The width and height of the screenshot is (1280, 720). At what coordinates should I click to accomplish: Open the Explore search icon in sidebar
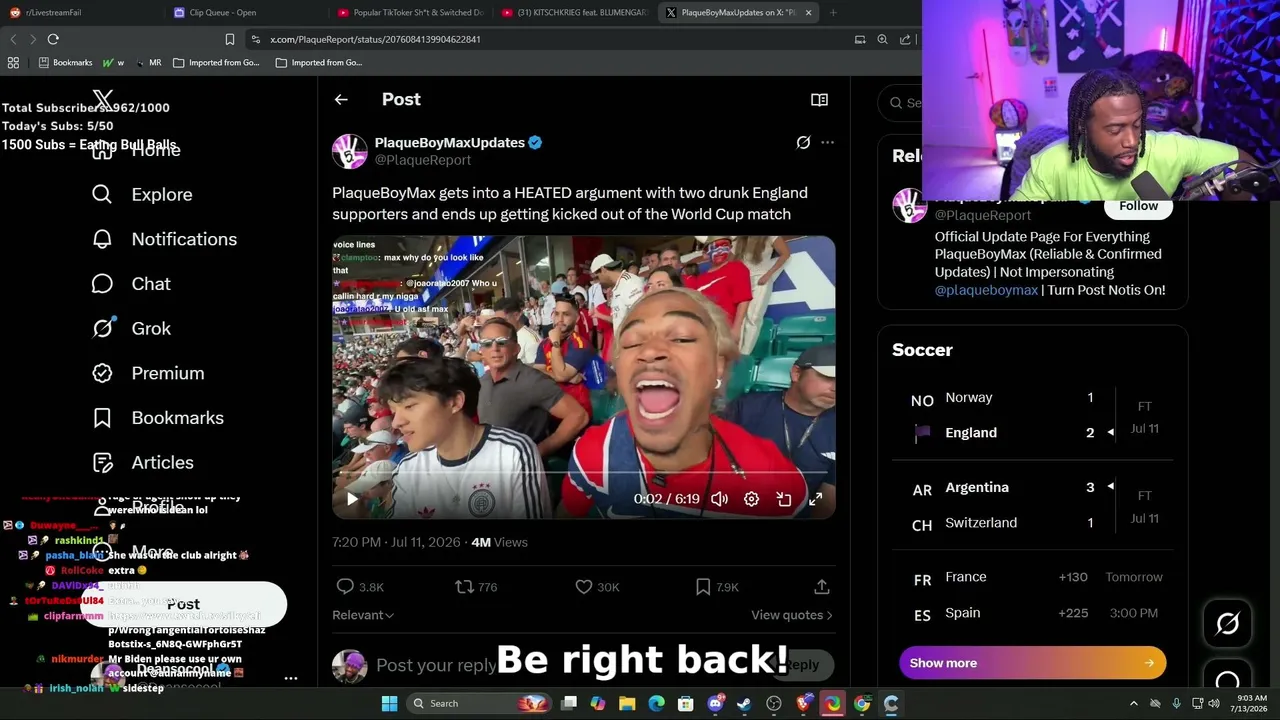pyautogui.click(x=102, y=194)
